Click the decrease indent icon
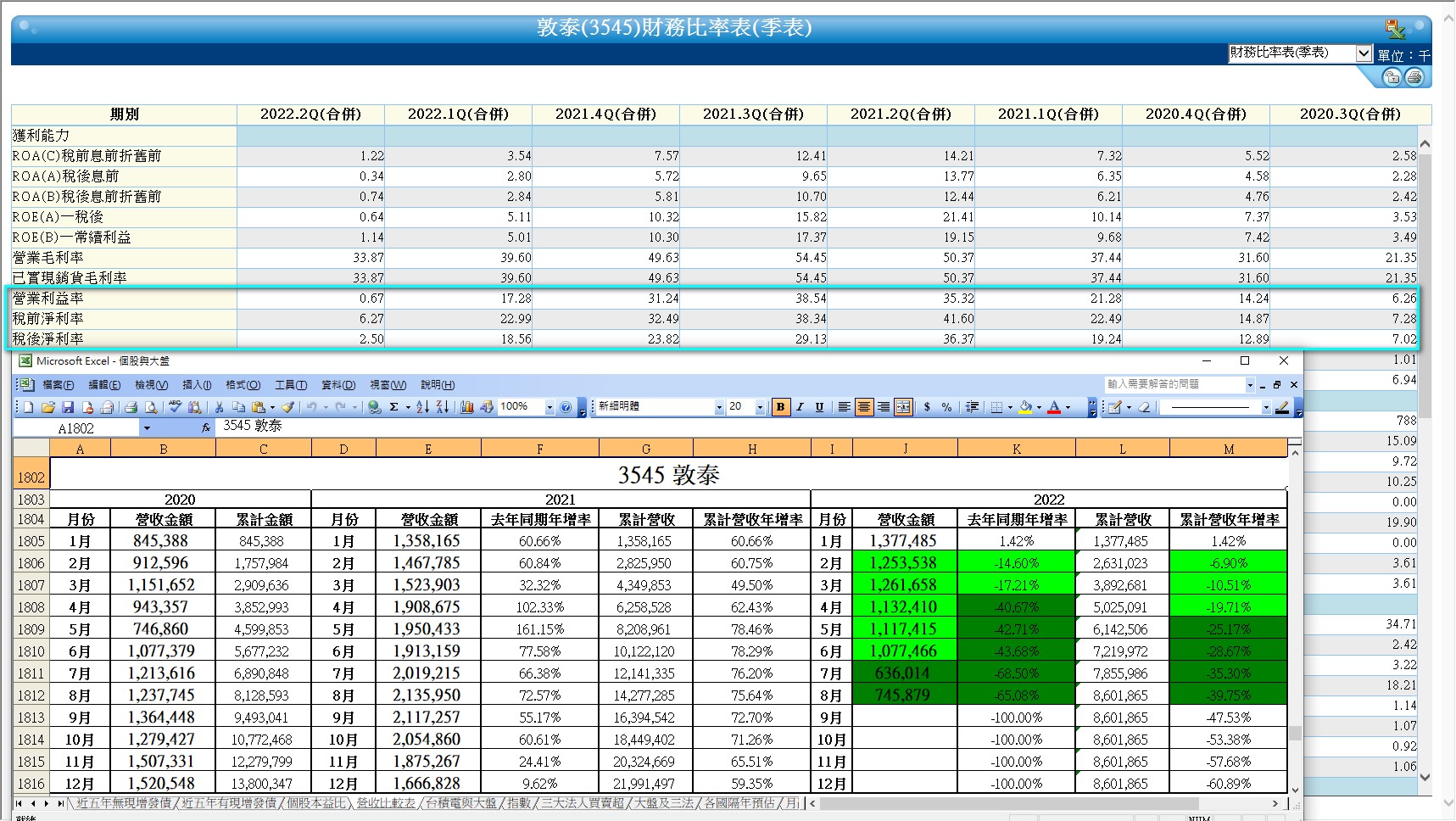1456x821 pixels. 973,407
